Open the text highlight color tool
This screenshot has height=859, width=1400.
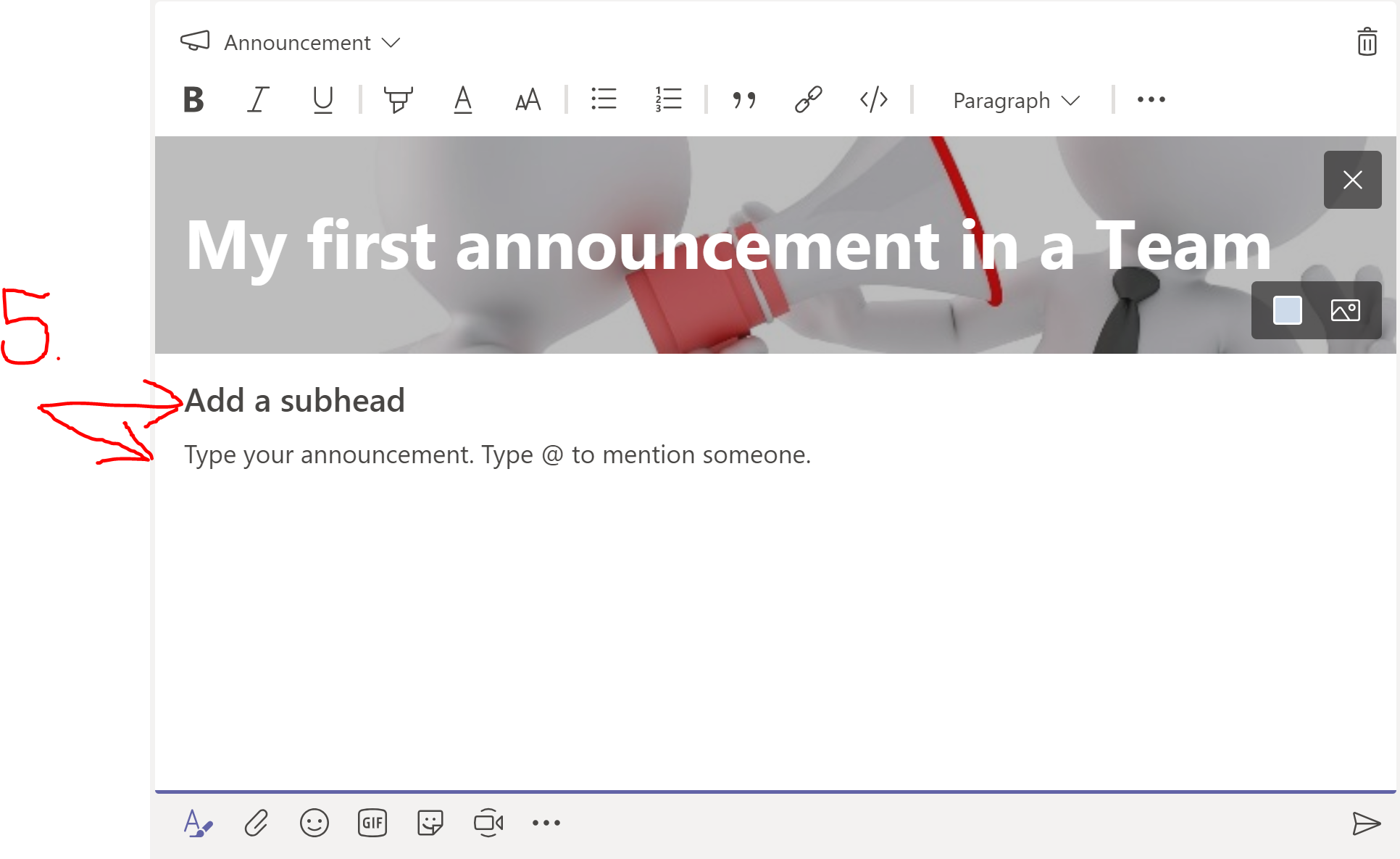pyautogui.click(x=398, y=100)
